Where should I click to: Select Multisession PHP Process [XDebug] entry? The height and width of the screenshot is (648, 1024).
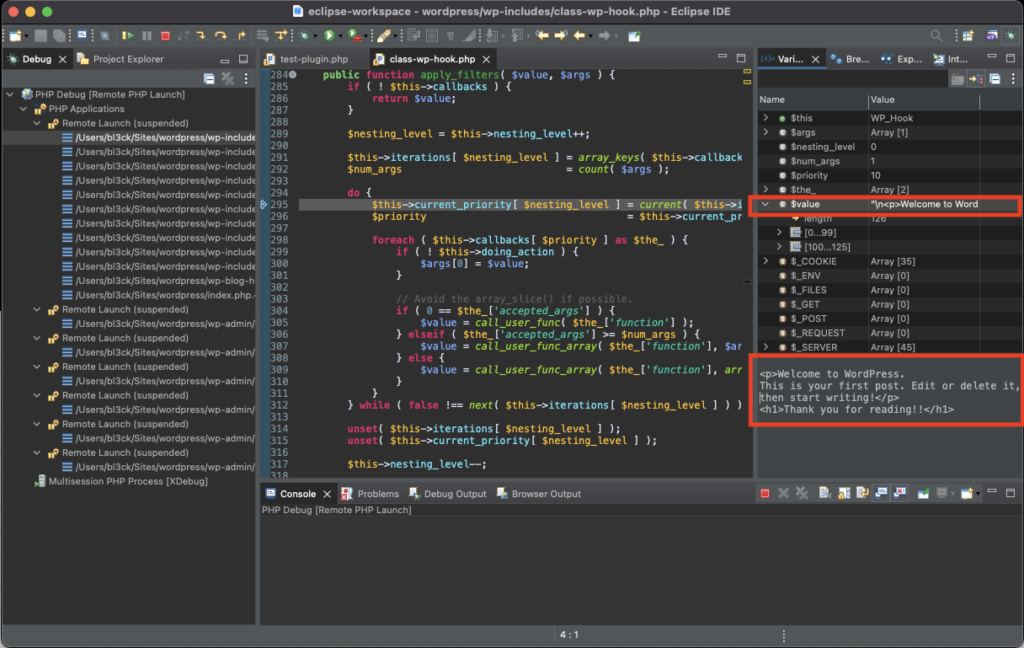121,481
